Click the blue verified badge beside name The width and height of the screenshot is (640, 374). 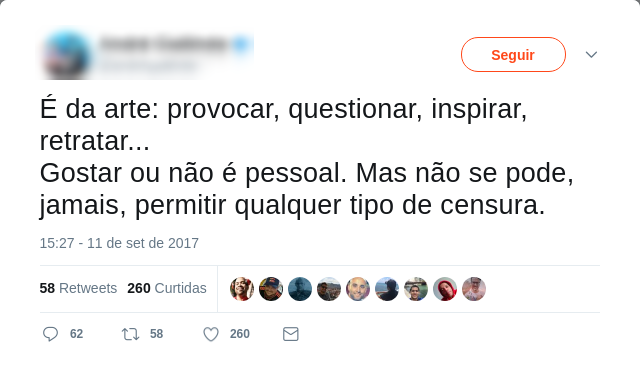241,44
